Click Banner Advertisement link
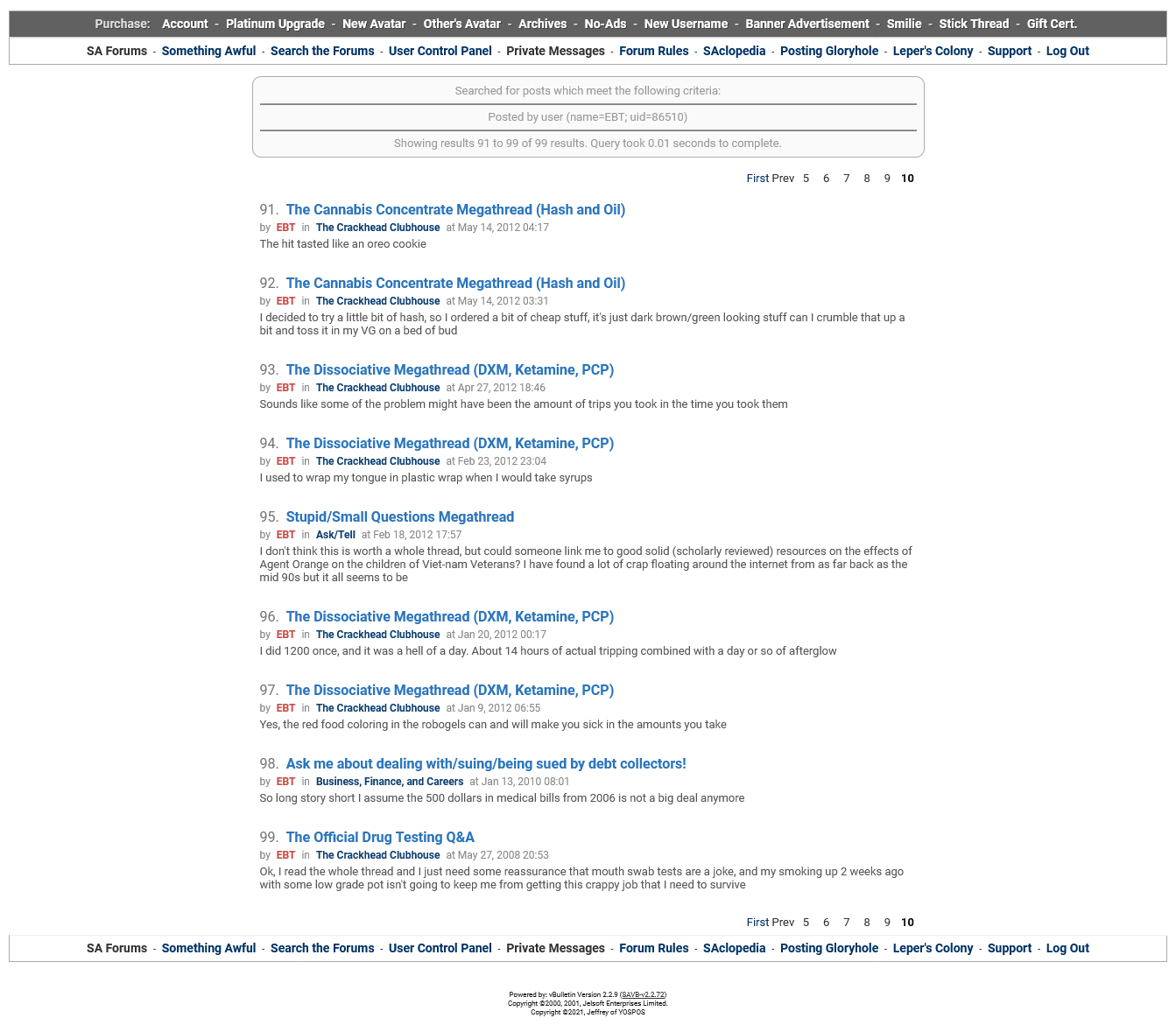This screenshot has width=1176, height=1025. point(807,24)
